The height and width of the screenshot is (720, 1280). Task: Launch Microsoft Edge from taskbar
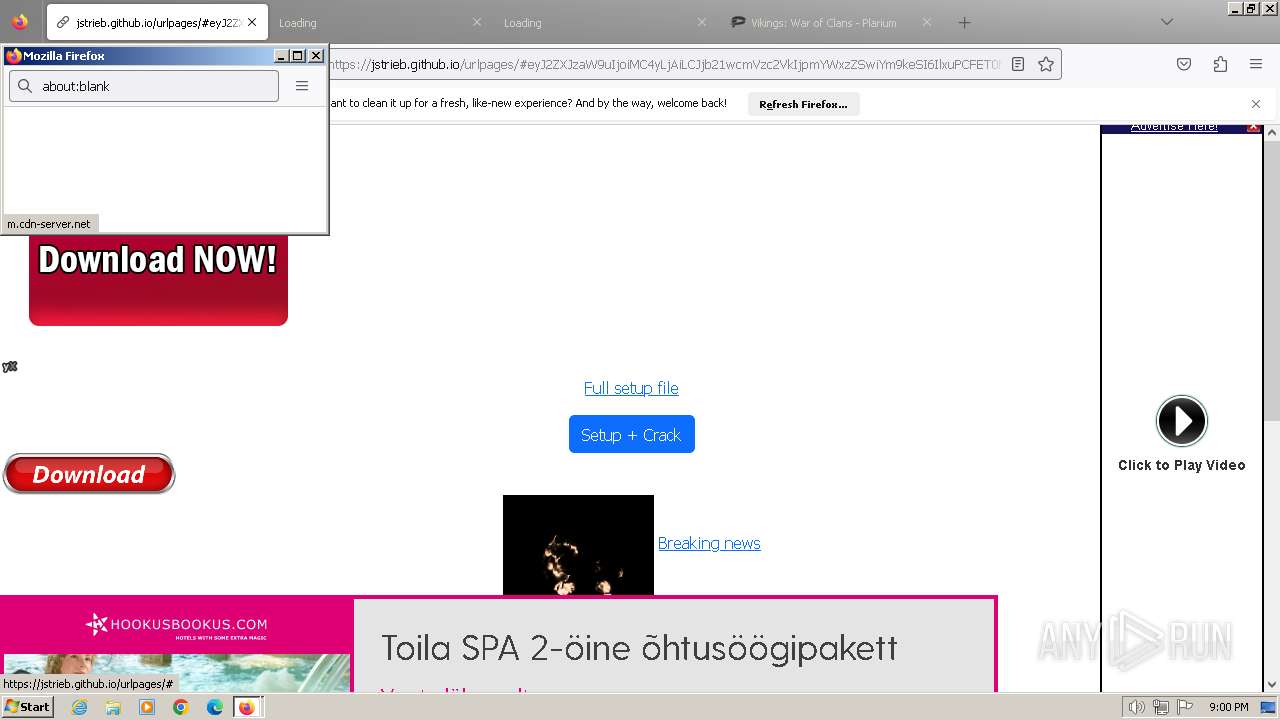point(214,707)
